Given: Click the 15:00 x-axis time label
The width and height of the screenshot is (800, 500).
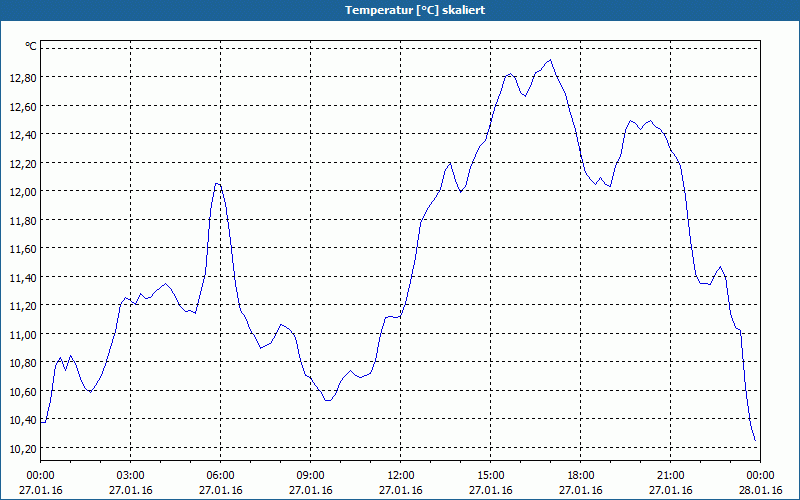Looking at the screenshot, I should point(491,475).
